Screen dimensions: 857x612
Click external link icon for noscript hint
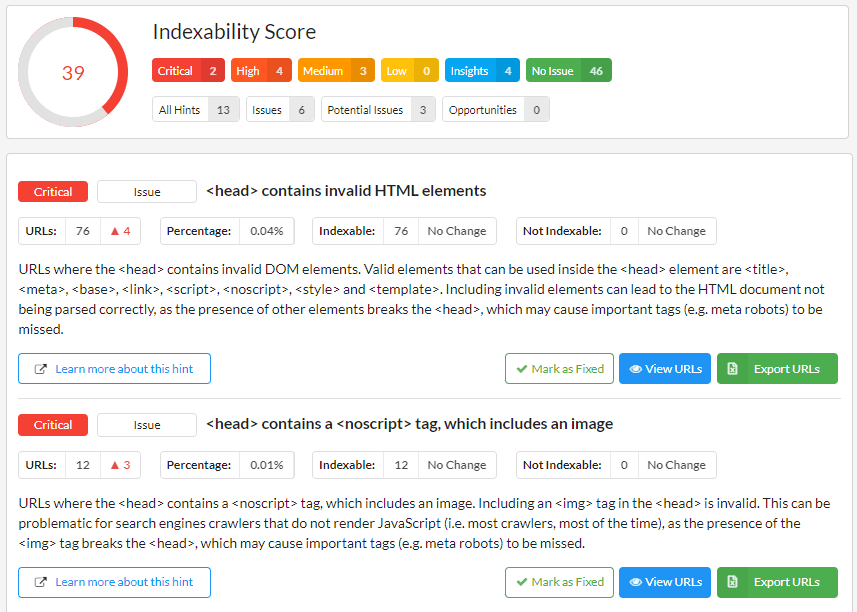click(40, 582)
